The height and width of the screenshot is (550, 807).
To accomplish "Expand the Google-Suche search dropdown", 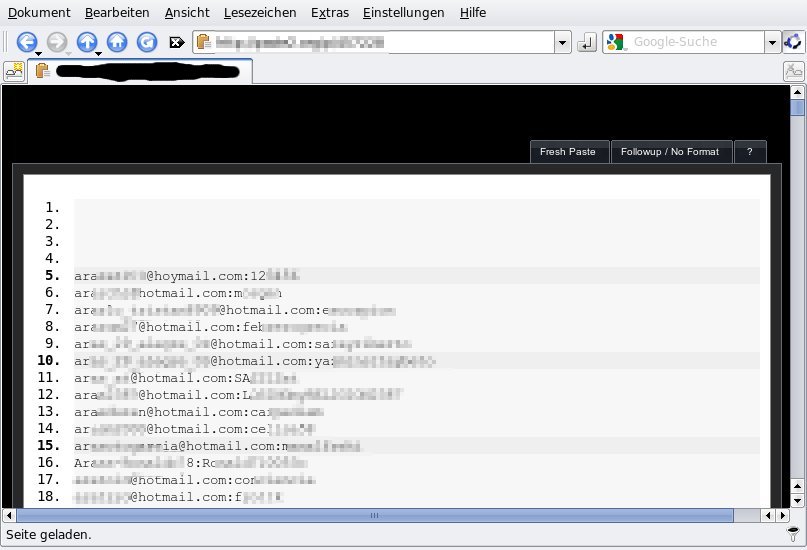I will 772,42.
